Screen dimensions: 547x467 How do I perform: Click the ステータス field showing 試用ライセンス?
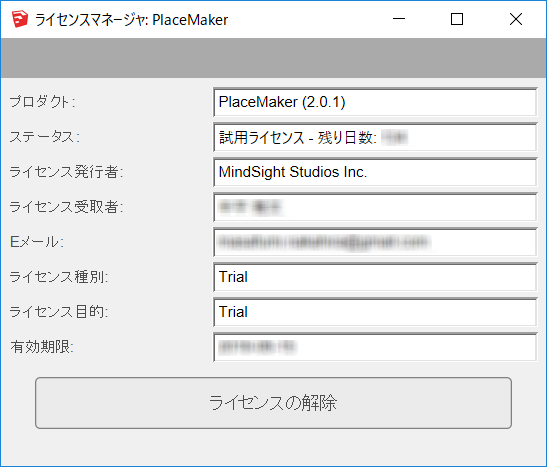375,137
